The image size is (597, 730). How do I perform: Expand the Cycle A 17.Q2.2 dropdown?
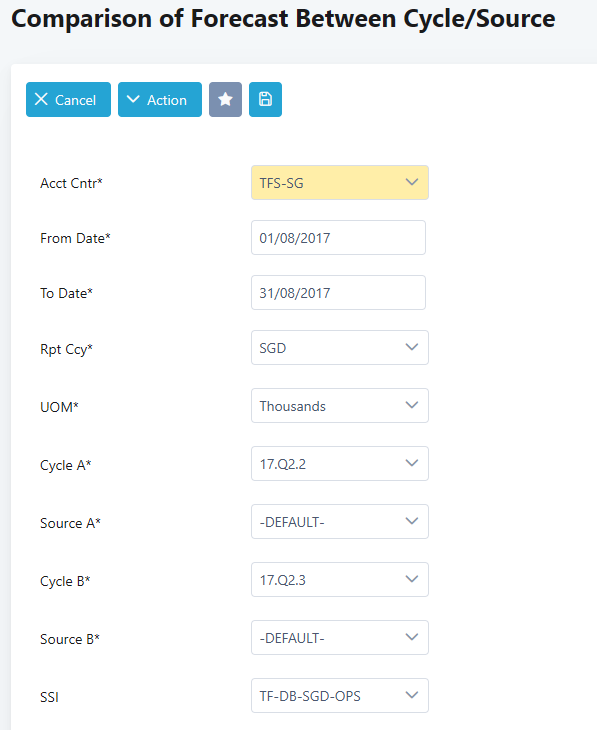pos(340,463)
